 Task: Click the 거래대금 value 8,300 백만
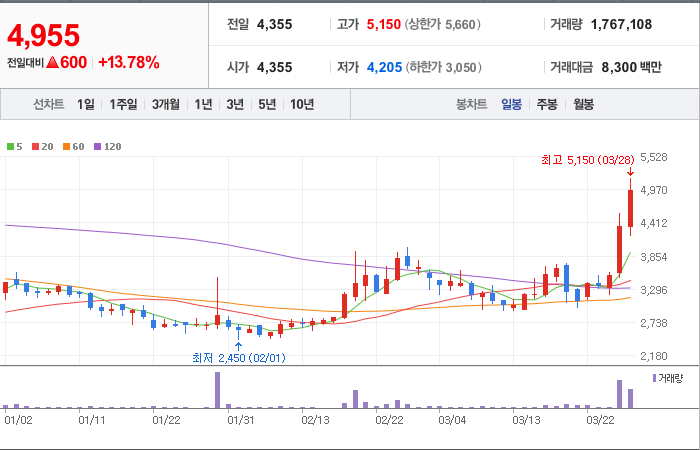pyautogui.click(x=632, y=67)
